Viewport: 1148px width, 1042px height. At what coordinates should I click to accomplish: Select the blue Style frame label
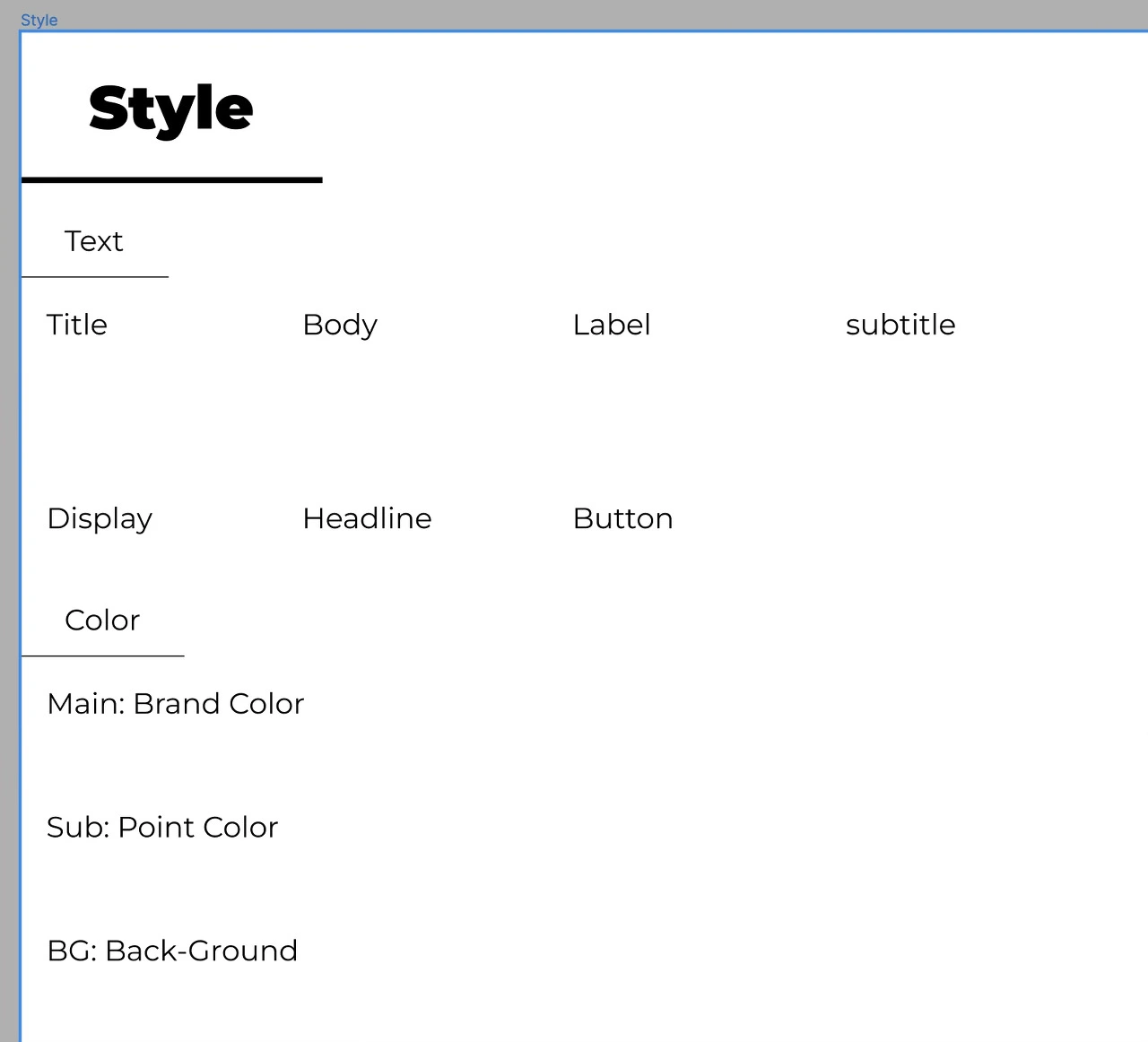[39, 20]
